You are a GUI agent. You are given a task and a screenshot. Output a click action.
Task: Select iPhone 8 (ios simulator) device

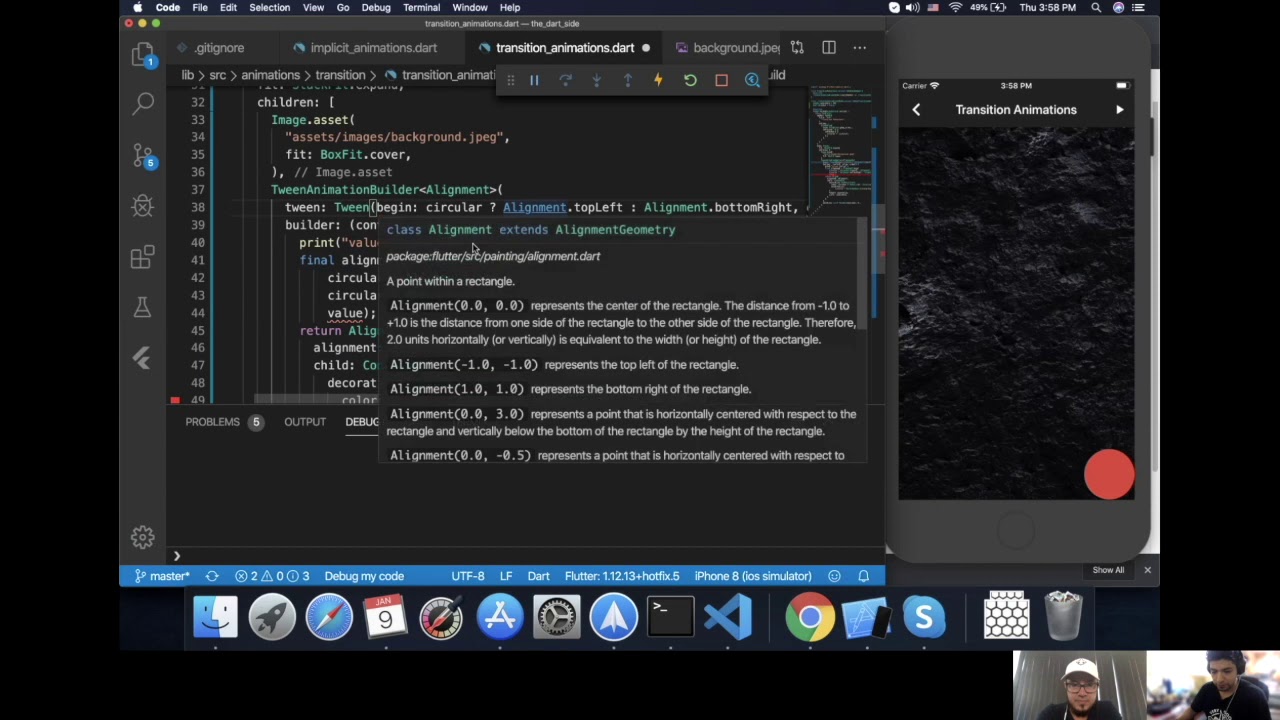point(753,576)
